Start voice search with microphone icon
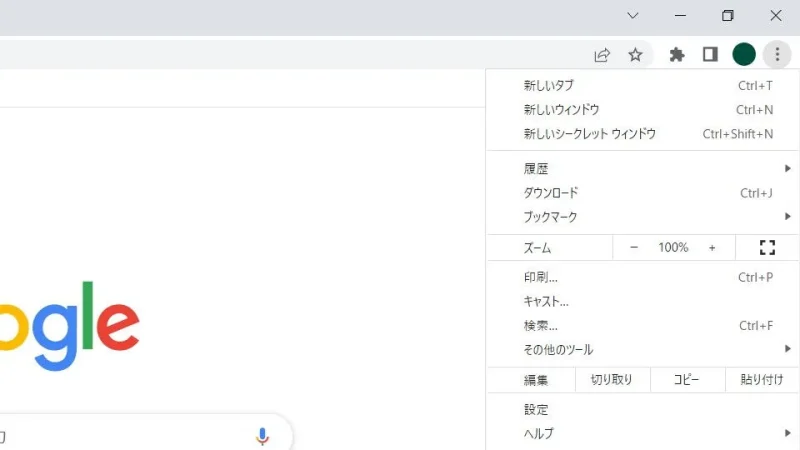The width and height of the screenshot is (800, 450). coord(262,436)
